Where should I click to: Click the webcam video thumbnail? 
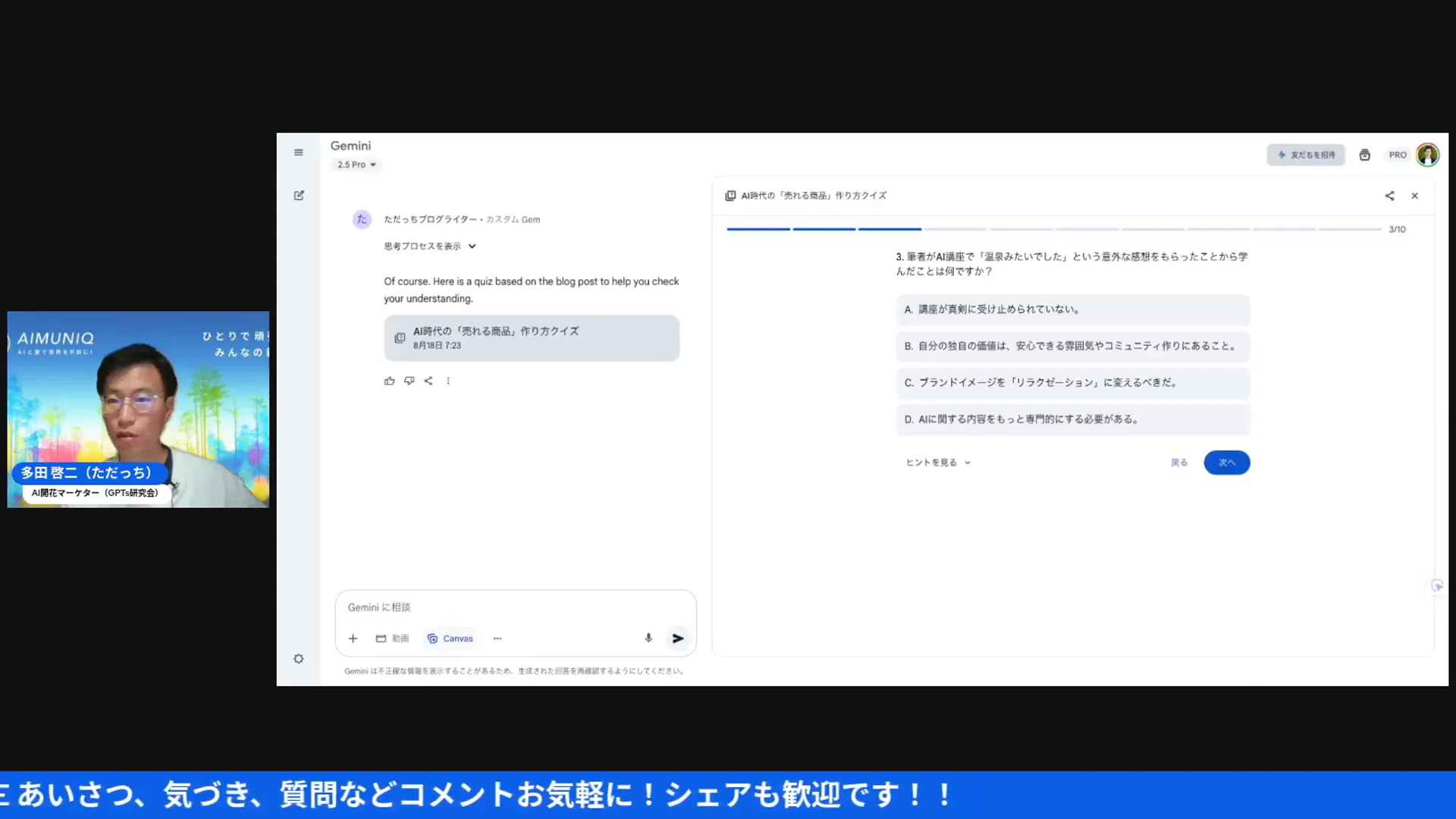pos(138,409)
